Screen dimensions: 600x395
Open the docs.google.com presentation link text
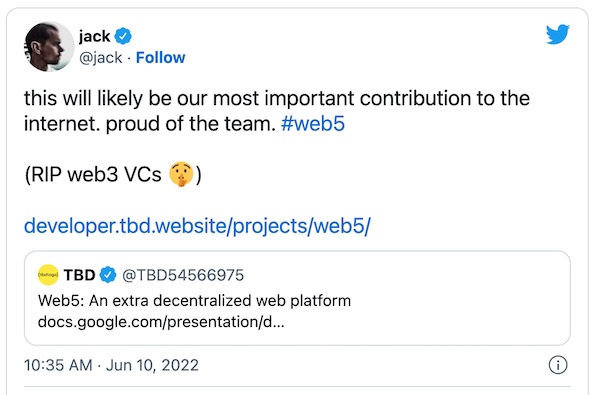(161, 322)
